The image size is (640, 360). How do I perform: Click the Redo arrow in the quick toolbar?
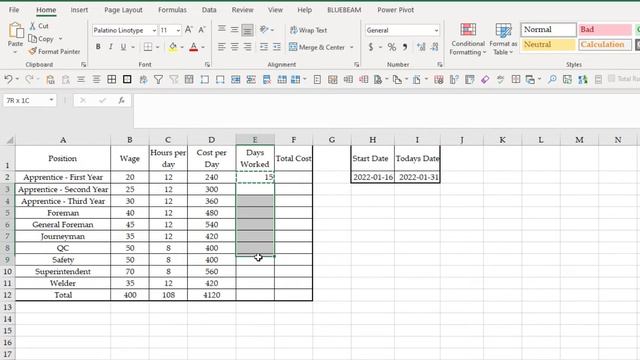[x=29, y=79]
